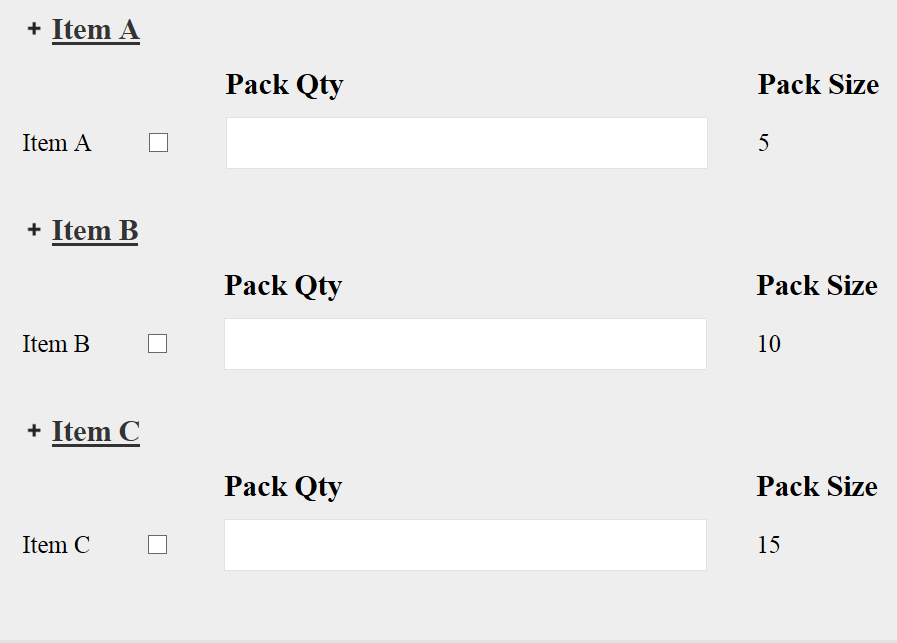Click inside Item A's Pack Qty field
Viewport: 897px width, 643px height.
(465, 142)
